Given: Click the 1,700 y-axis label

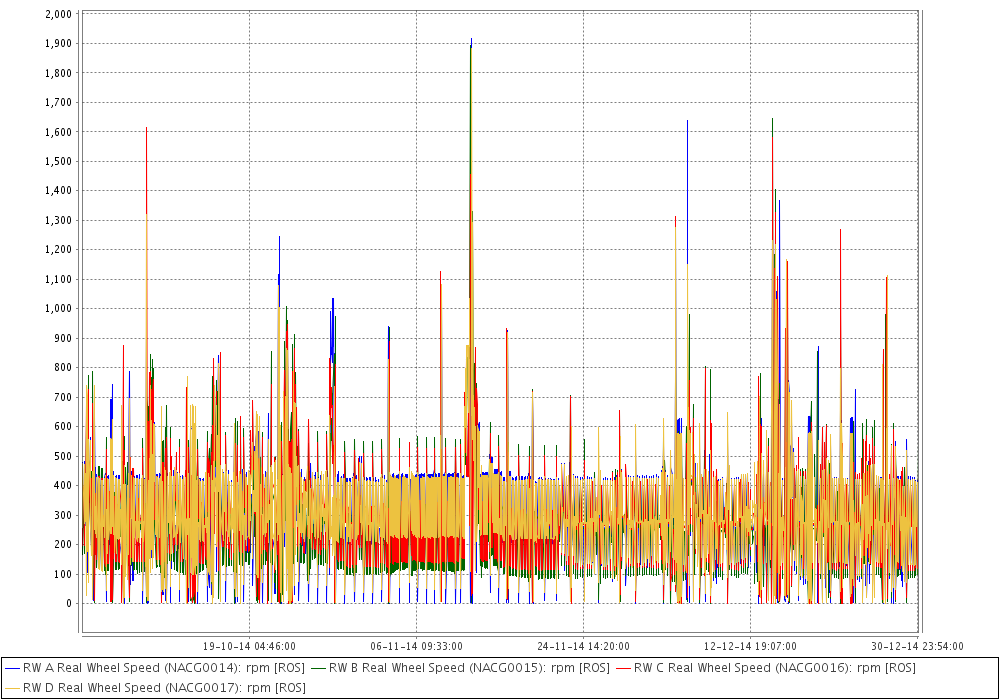Looking at the screenshot, I should pyautogui.click(x=59, y=102).
